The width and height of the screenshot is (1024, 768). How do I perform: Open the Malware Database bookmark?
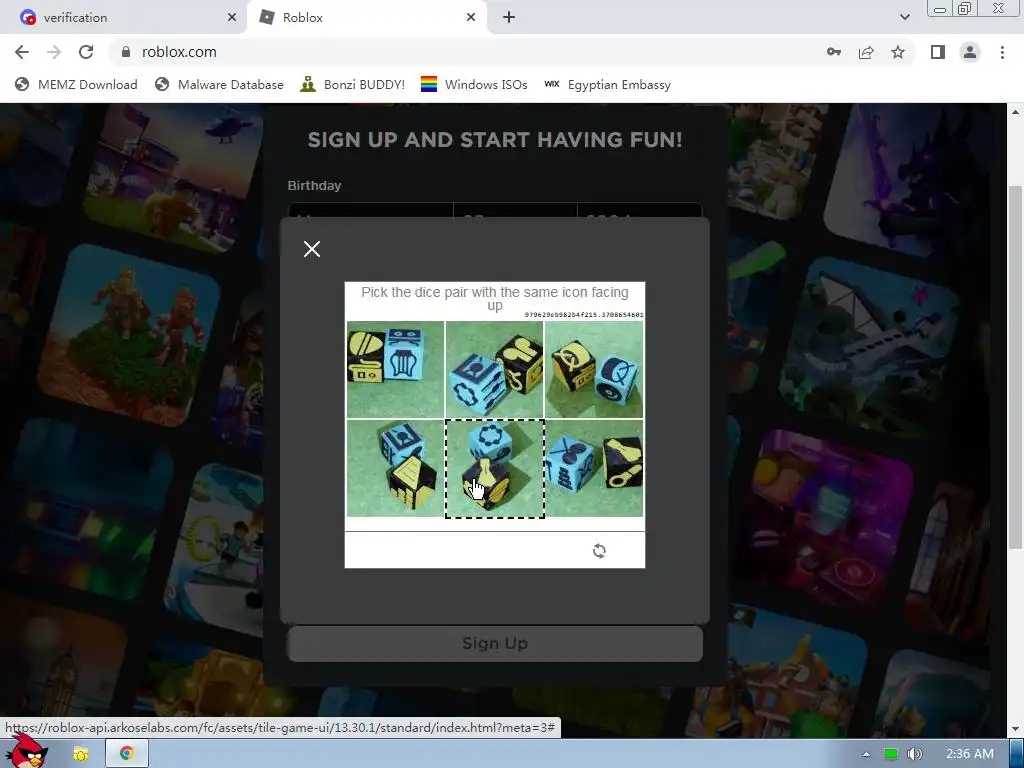tap(219, 84)
